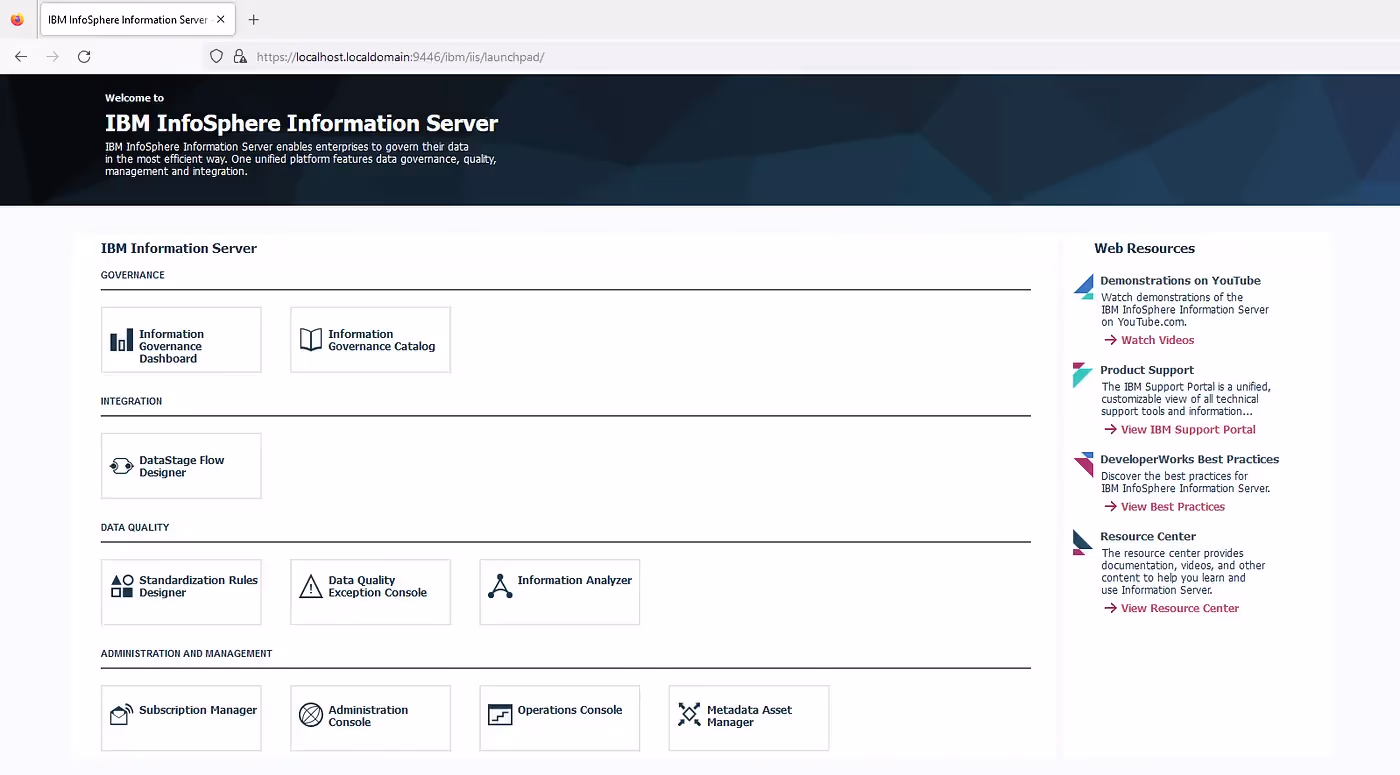Open Standardization Rules Designer
The width and height of the screenshot is (1400, 775).
[x=181, y=592]
